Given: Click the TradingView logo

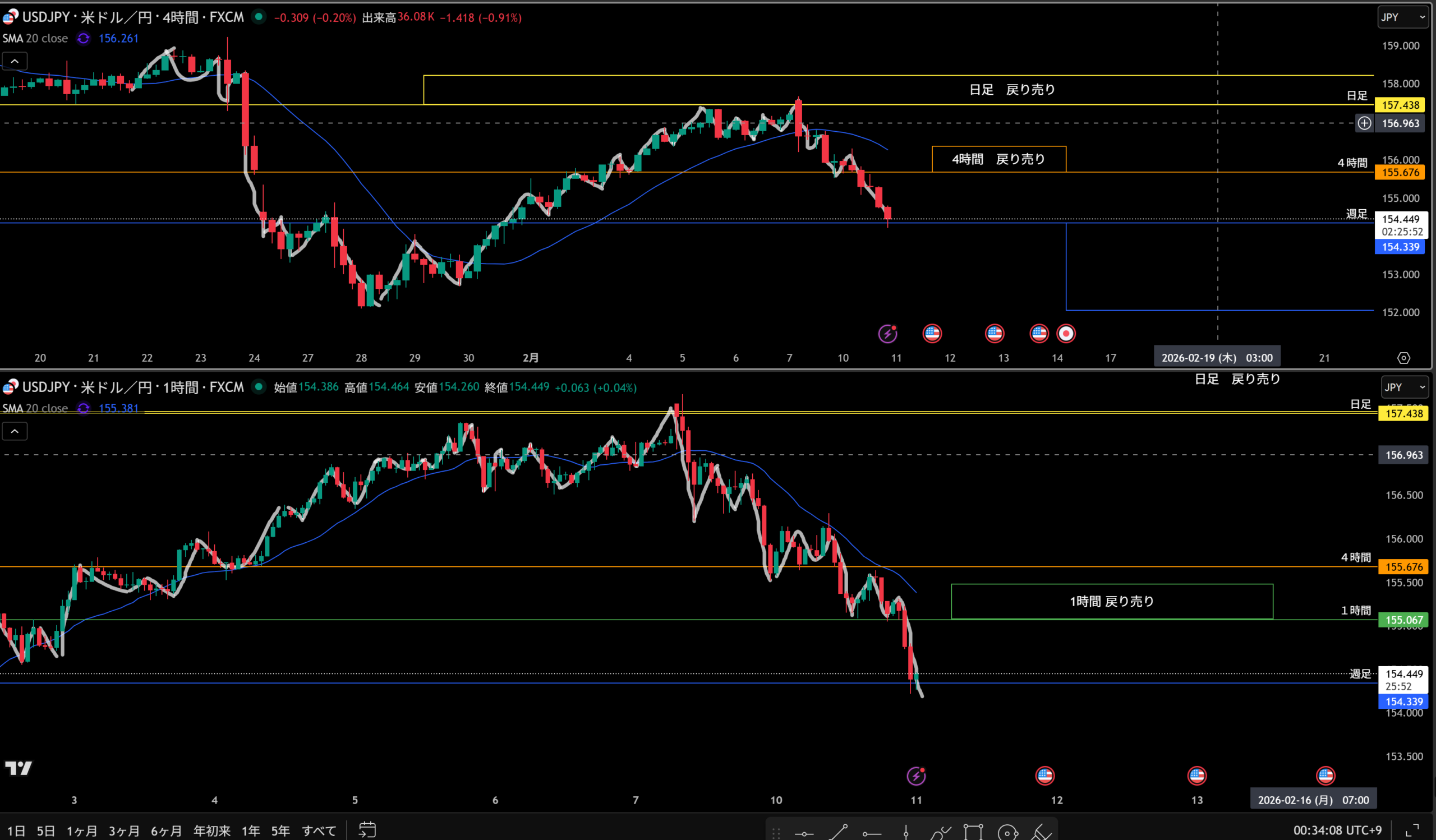Looking at the screenshot, I should coord(19,768).
